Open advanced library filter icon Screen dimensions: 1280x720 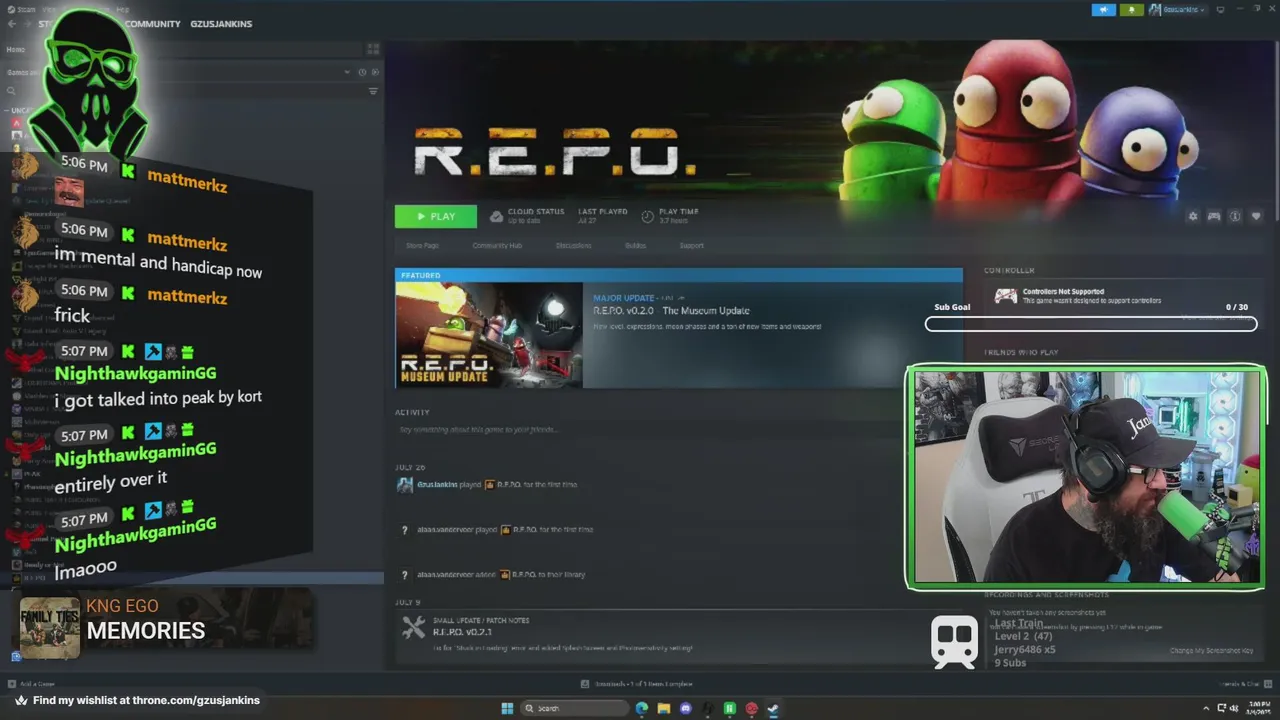click(373, 91)
